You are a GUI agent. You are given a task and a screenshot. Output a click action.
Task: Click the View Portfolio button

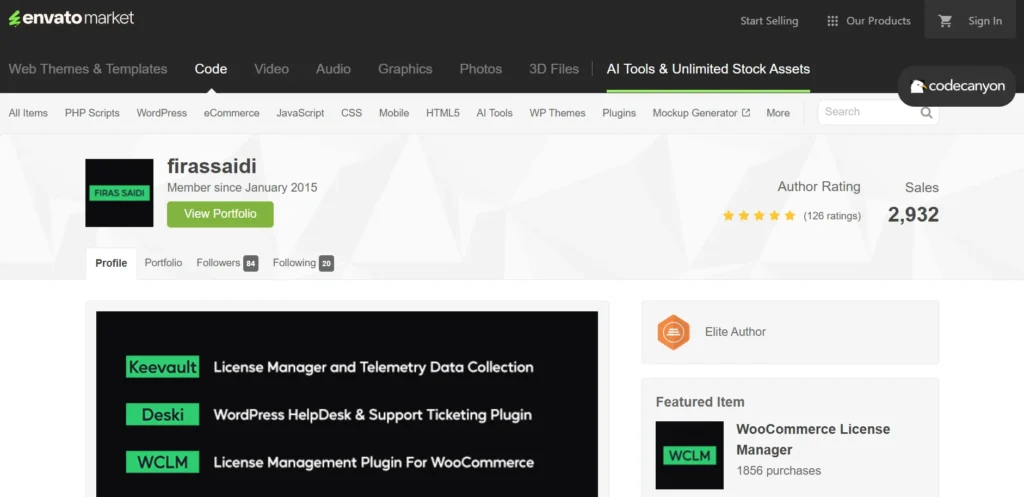tap(220, 214)
